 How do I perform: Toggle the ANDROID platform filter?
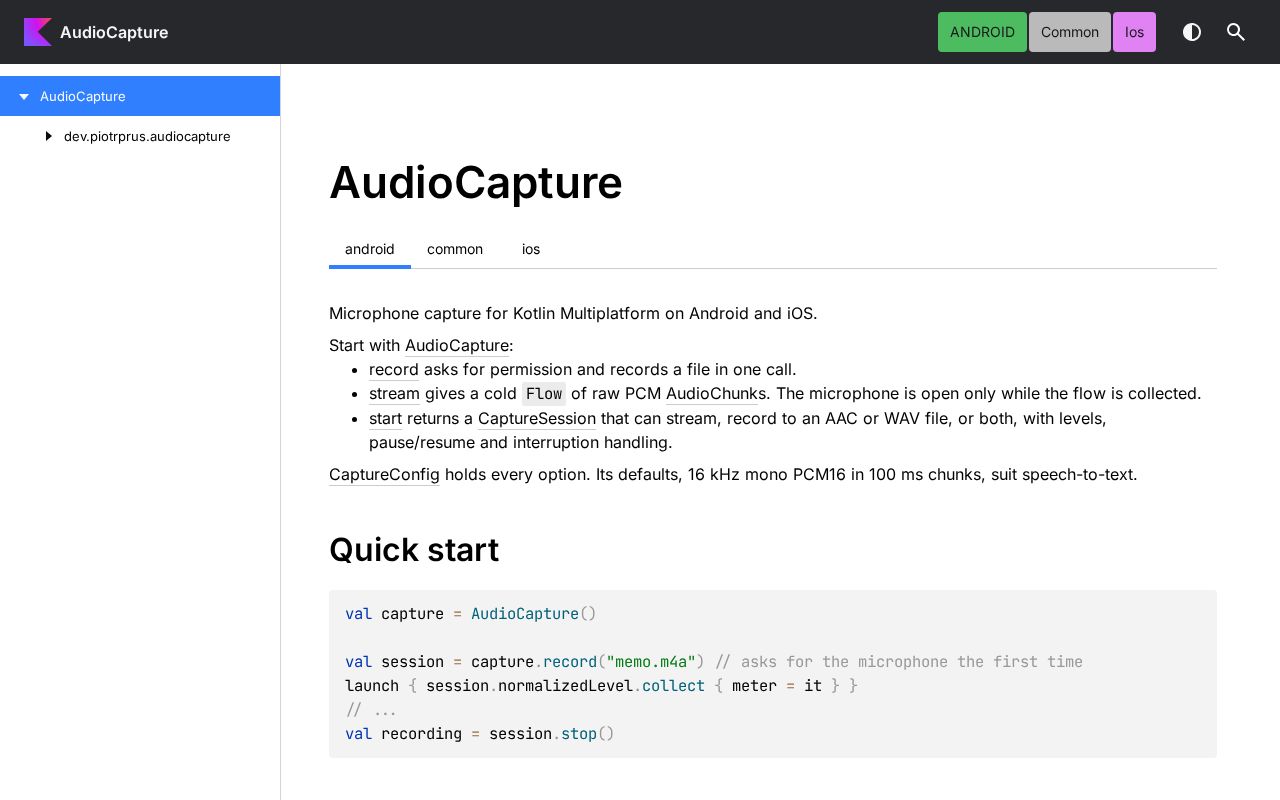point(982,32)
